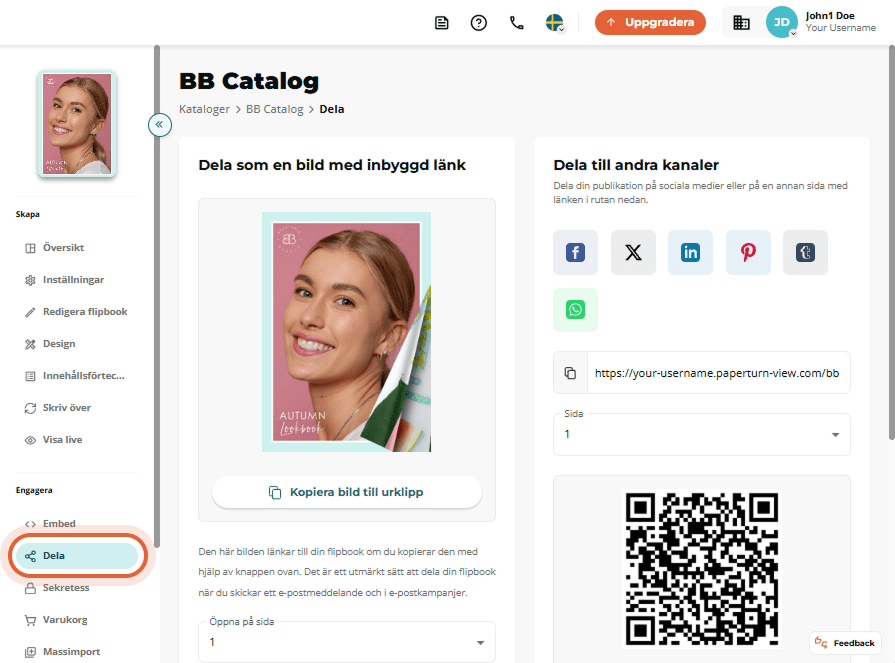Viewport: 895px width, 663px height.
Task: Click the sidebar vertical scrollbar
Action: 157,297
